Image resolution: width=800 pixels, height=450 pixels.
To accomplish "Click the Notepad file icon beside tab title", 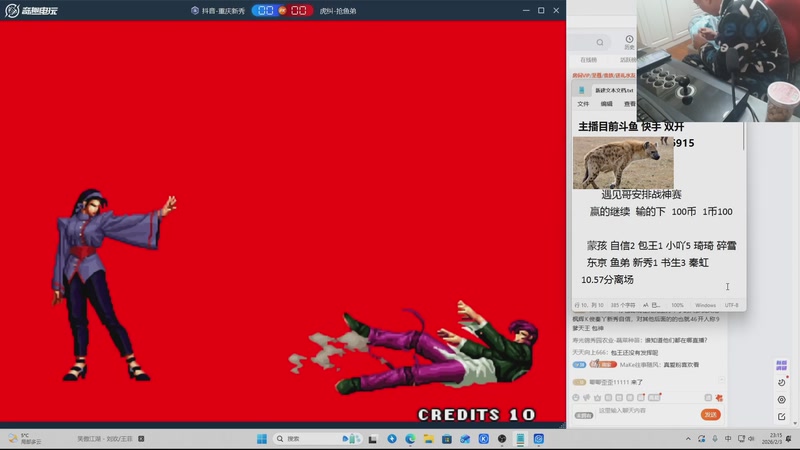I will (582, 90).
